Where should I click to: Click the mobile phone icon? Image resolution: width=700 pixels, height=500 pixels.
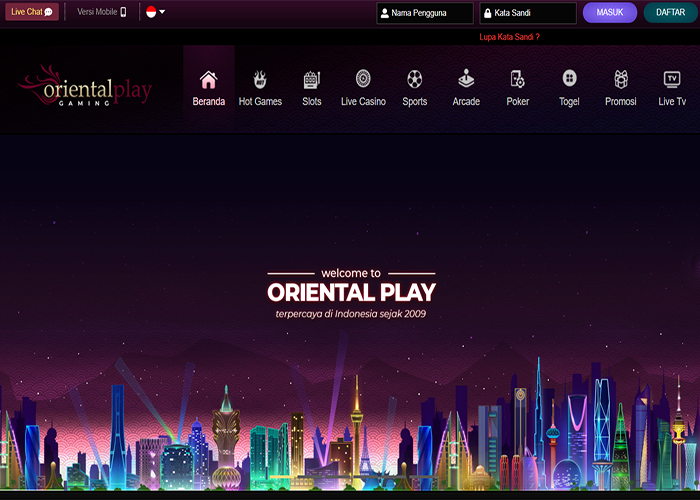pyautogui.click(x=123, y=12)
